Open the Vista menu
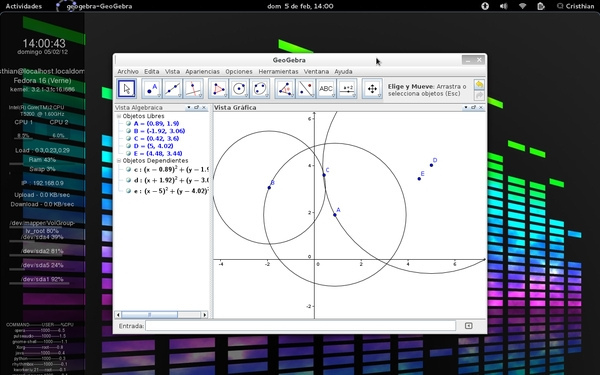Screen dimensions: 600x375 click(172, 72)
